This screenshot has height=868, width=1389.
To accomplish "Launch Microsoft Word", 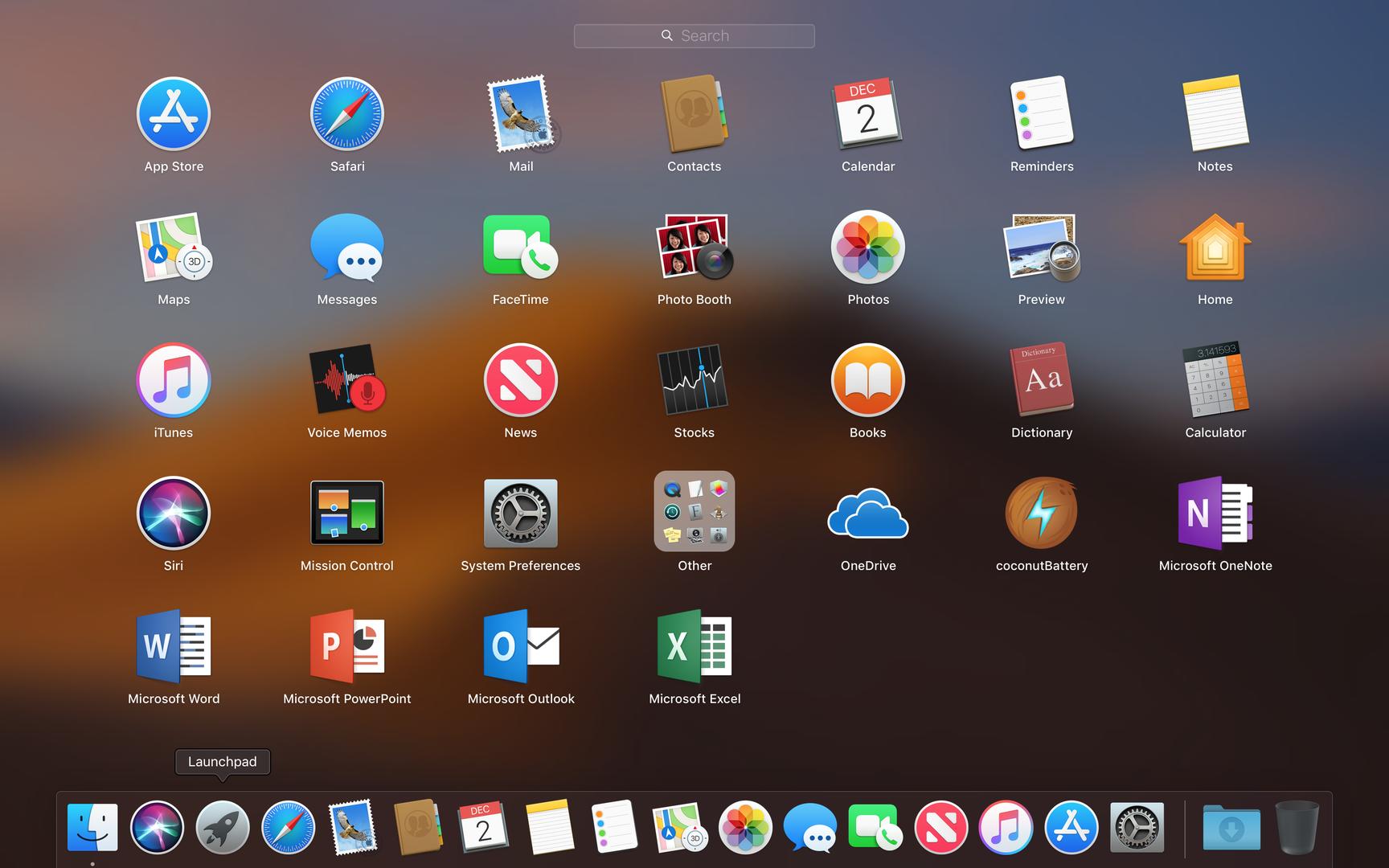I will pos(174,646).
